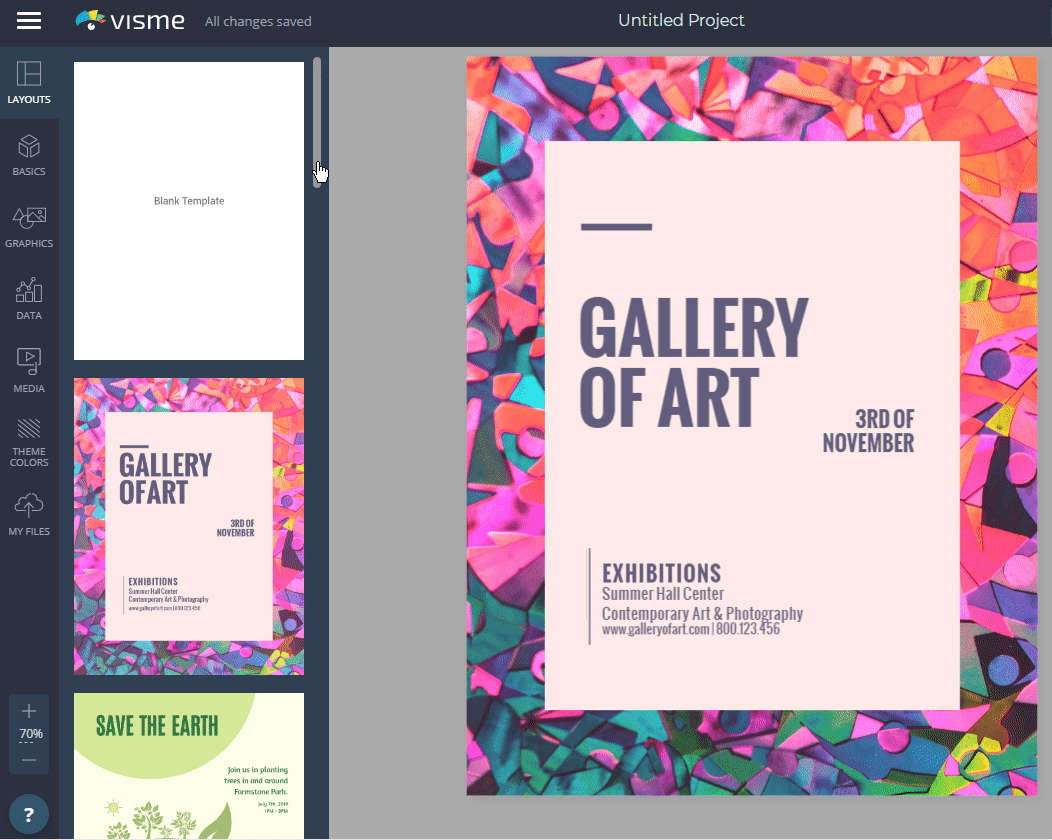Open the 70% zoom level value
This screenshot has height=840, width=1052.
coord(31,734)
